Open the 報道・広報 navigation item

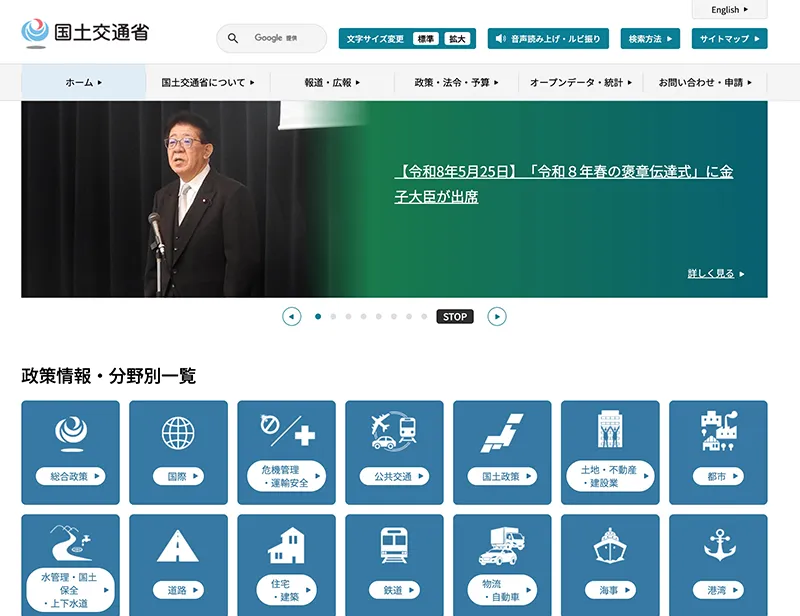pos(332,82)
